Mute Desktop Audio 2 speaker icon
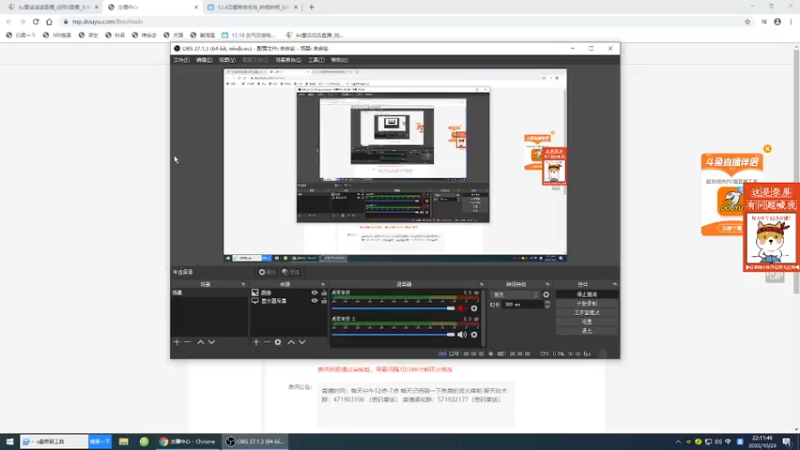 [x=462, y=335]
